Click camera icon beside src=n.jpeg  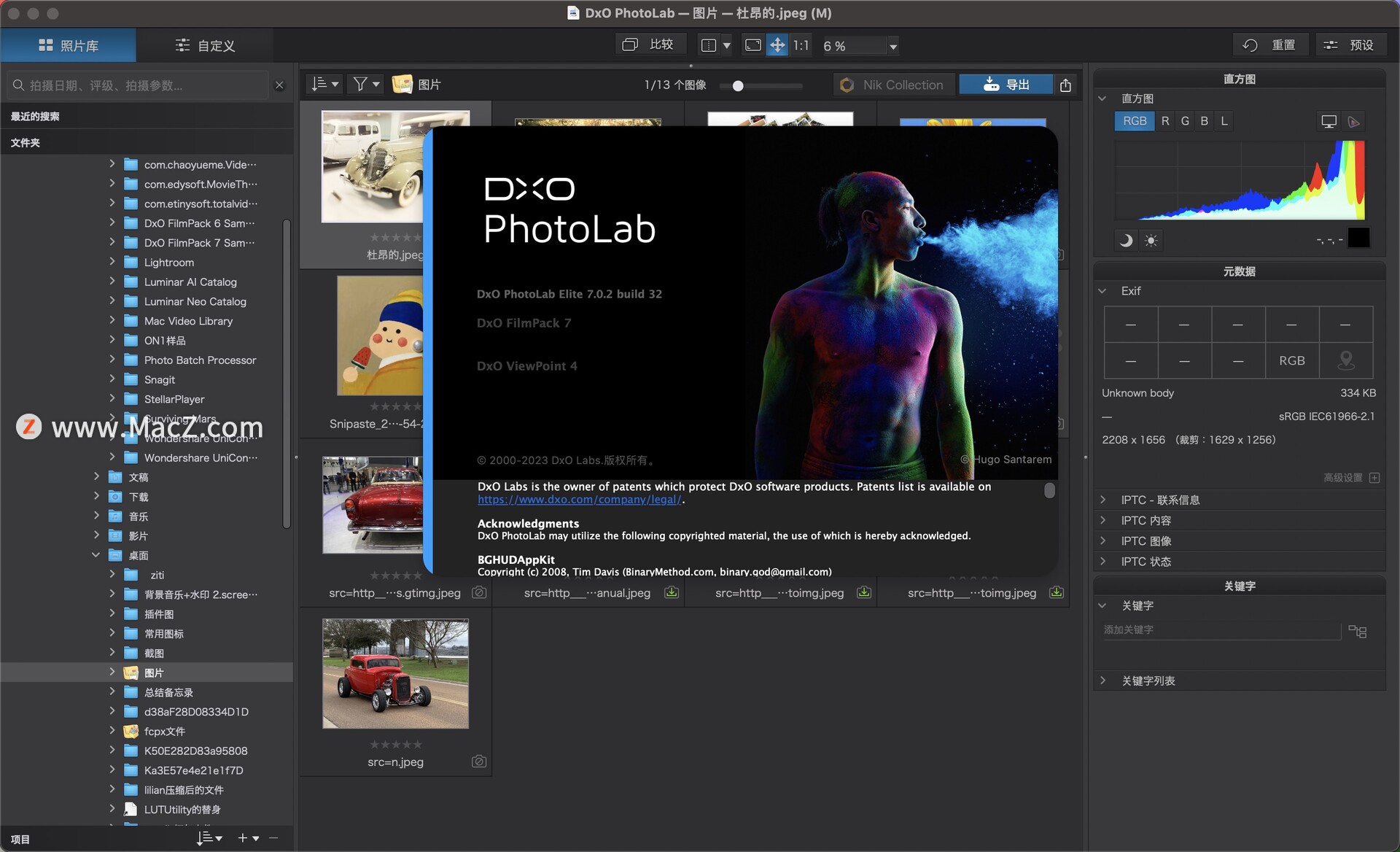tap(479, 762)
